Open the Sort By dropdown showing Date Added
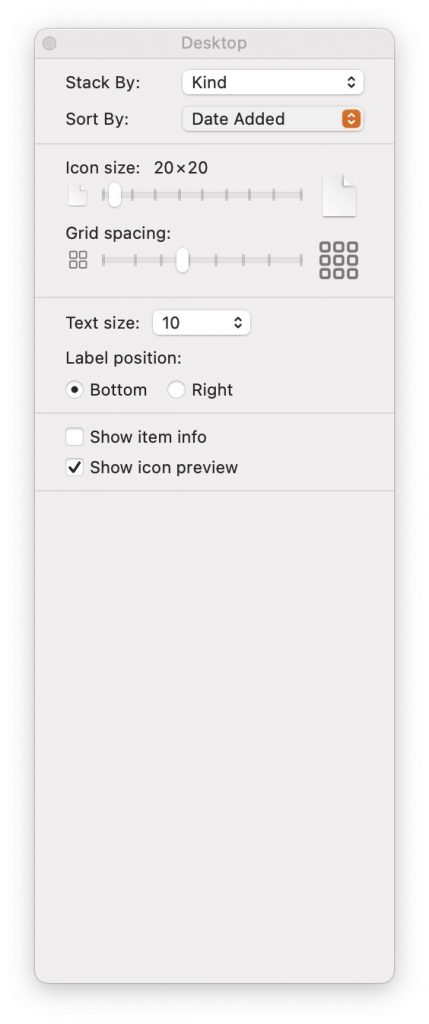 pyautogui.click(x=273, y=119)
